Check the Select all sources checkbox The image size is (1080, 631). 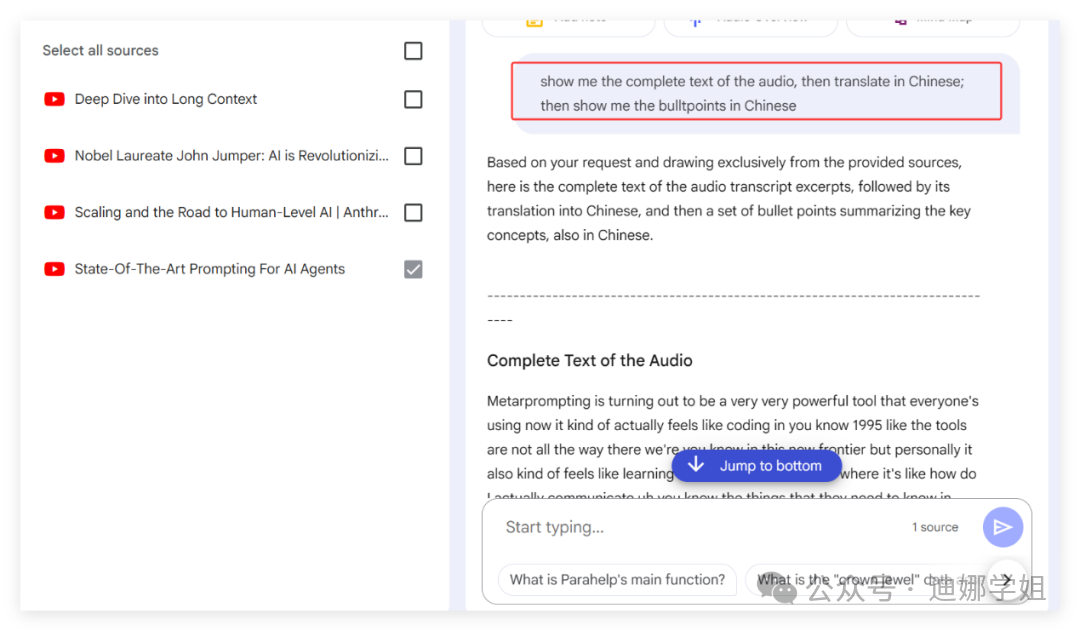(x=413, y=51)
